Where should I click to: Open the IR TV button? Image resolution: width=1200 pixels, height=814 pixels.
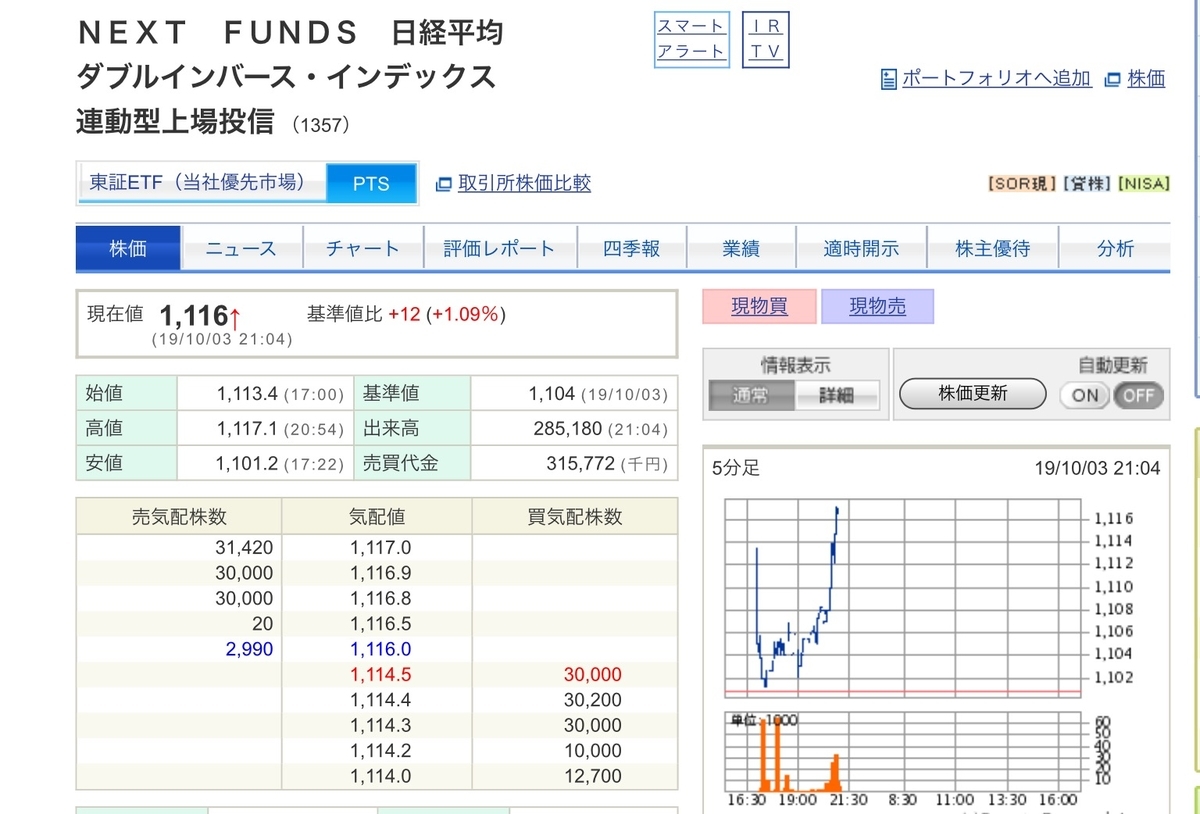[x=766, y=39]
